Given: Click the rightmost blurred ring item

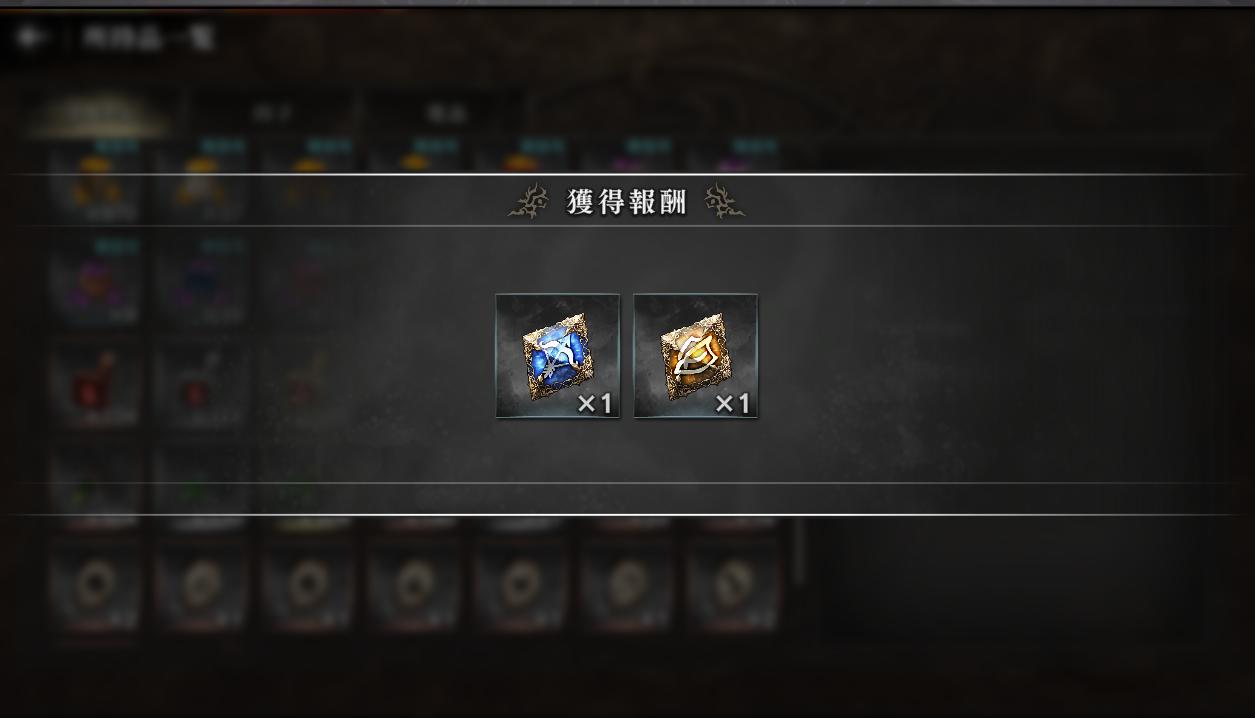Looking at the screenshot, I should tap(733, 585).
